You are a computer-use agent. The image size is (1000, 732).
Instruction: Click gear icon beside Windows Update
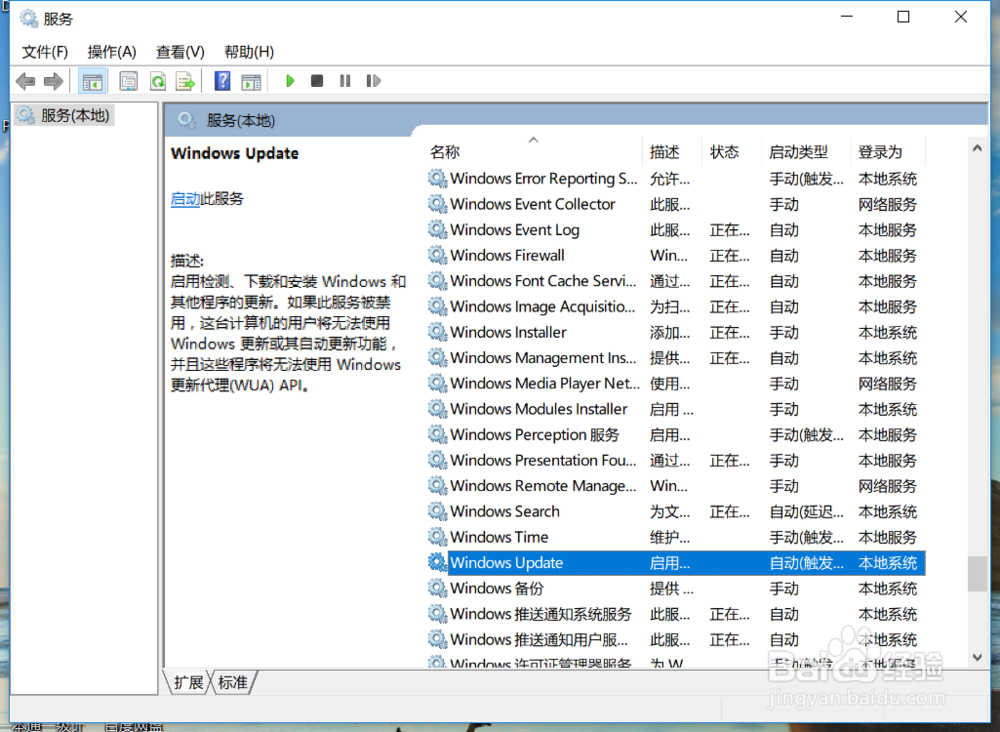coord(438,562)
